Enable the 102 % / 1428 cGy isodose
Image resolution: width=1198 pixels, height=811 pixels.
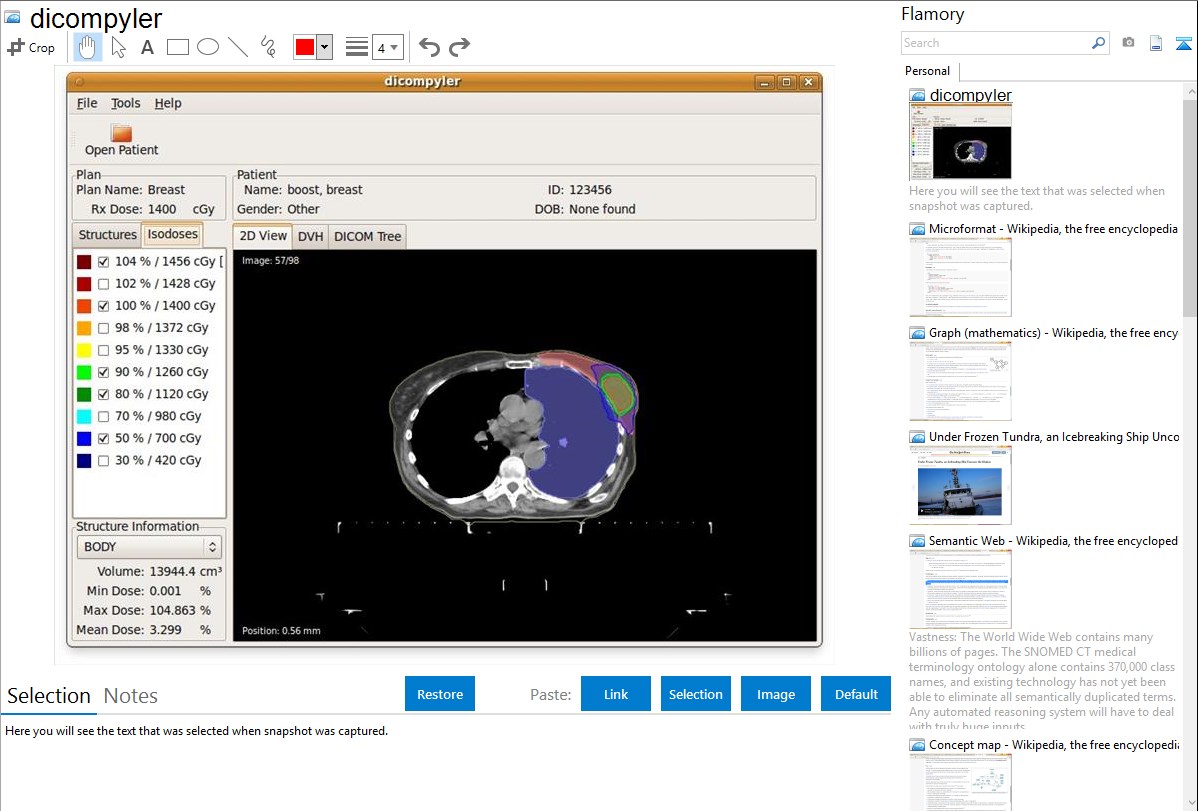[x=104, y=284]
